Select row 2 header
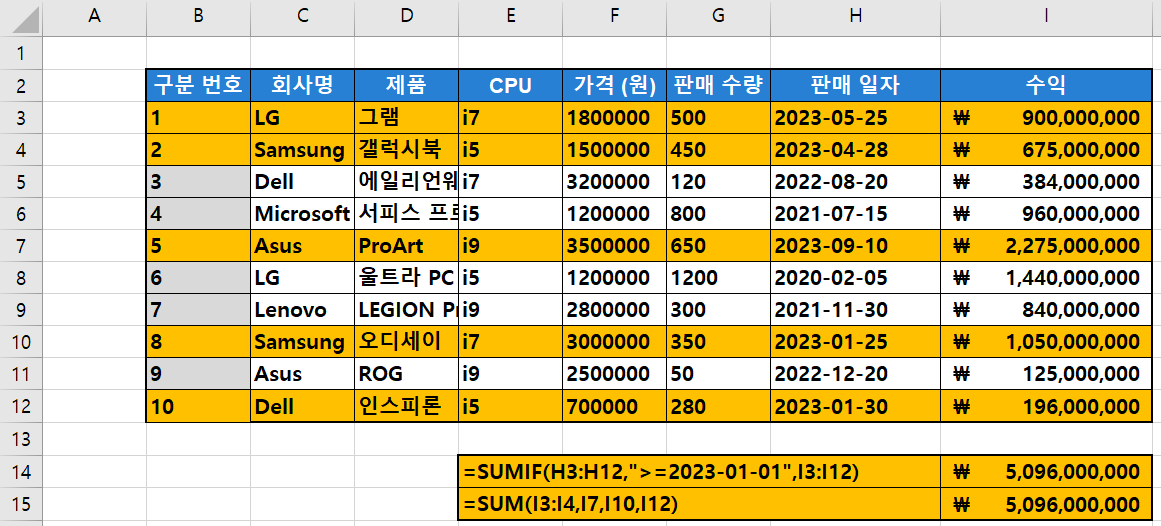Viewport: 1161px width, 526px height. 21,85
